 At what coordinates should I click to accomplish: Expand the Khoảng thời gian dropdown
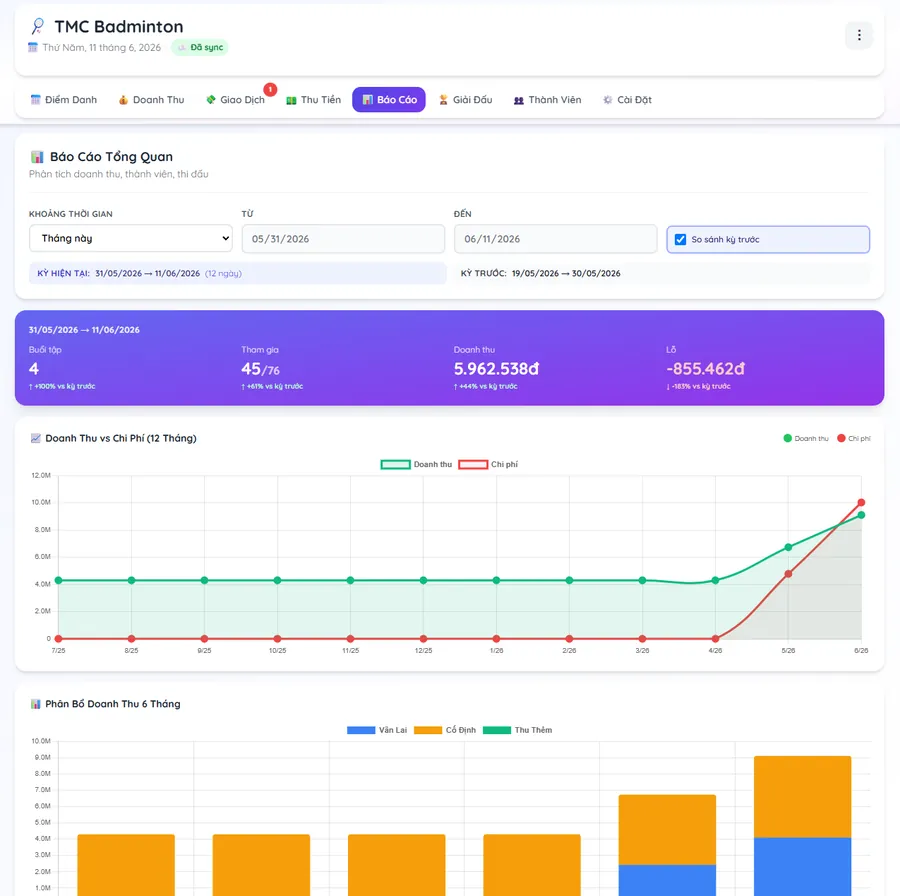[131, 238]
